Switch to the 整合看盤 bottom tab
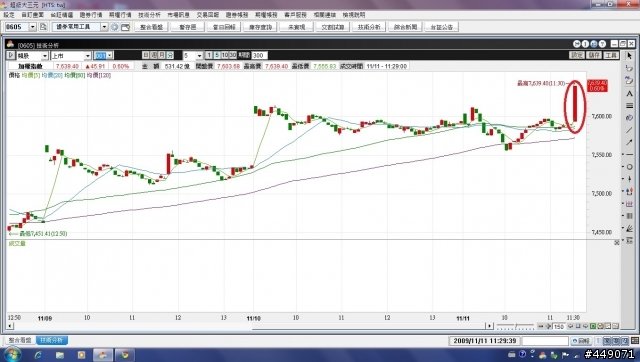 pos(20,340)
